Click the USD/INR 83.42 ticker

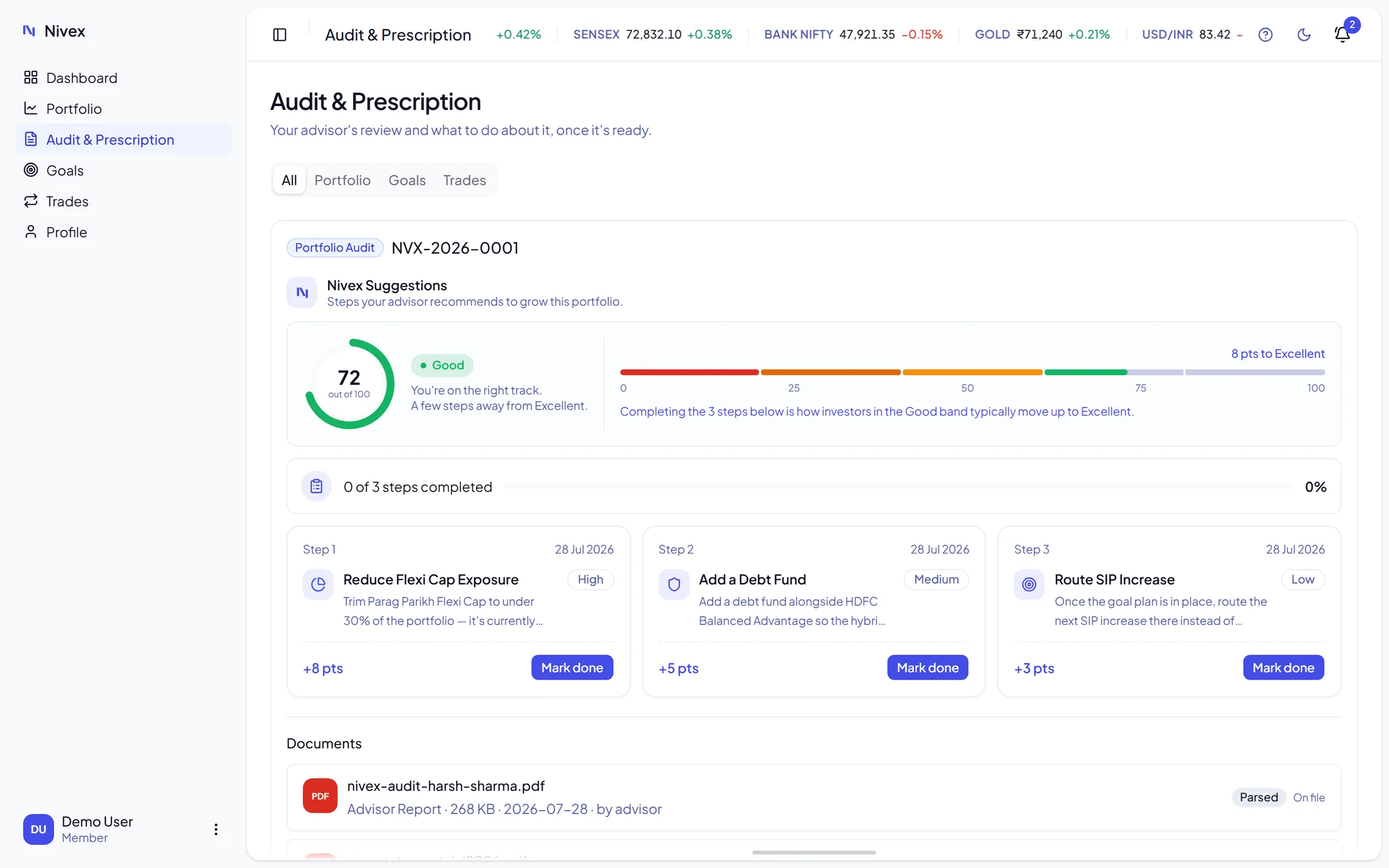tap(1192, 35)
